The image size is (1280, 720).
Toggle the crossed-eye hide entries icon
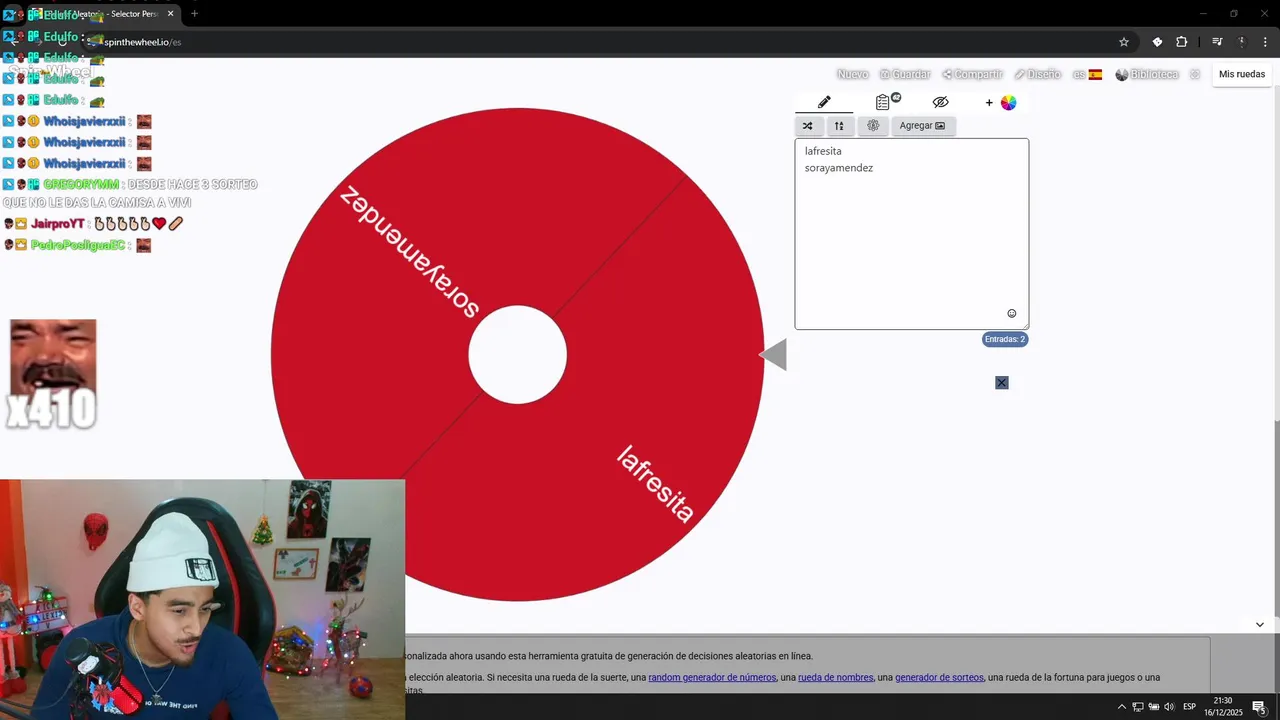click(940, 102)
